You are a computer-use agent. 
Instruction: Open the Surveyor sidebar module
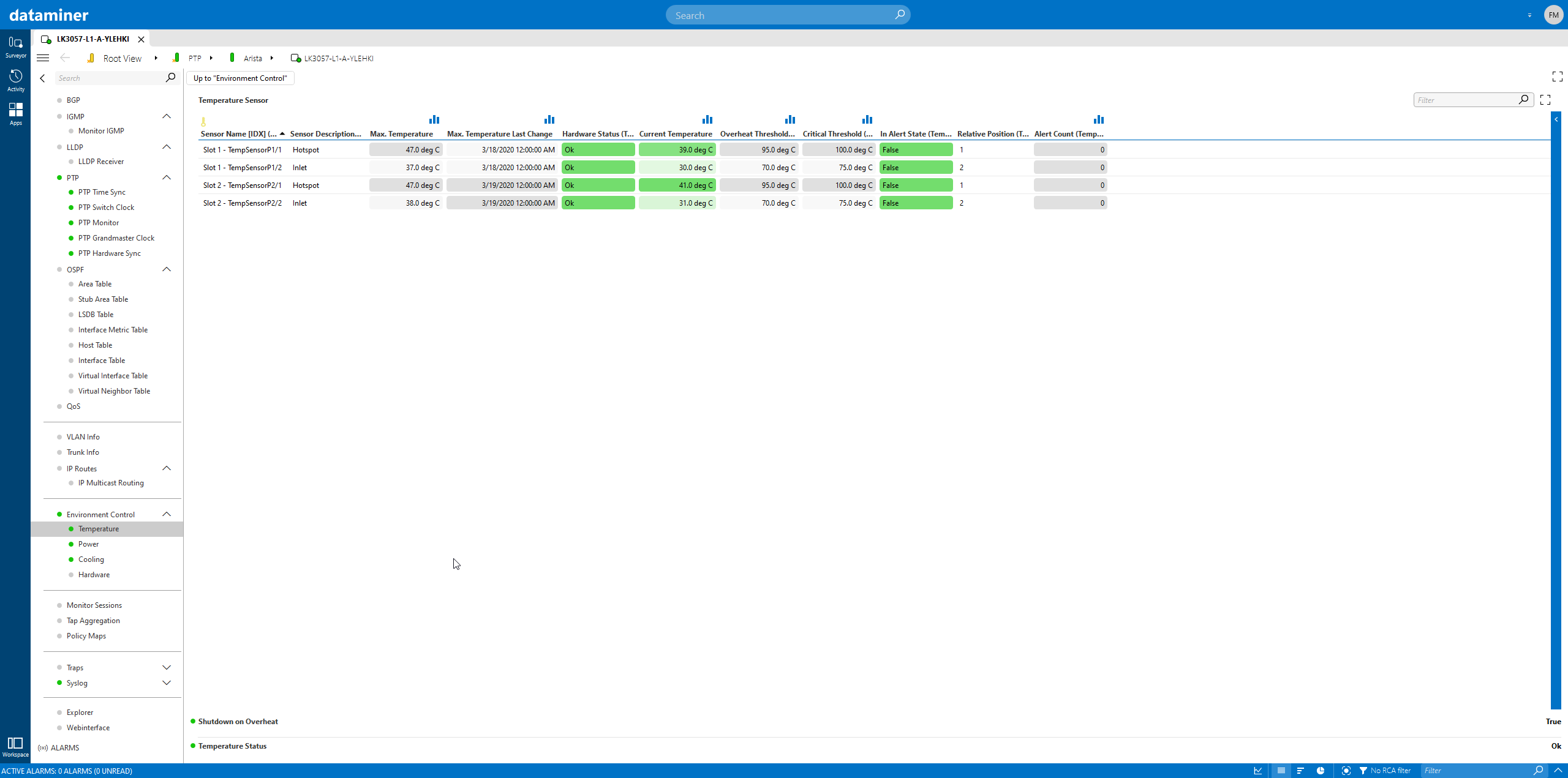(15, 47)
